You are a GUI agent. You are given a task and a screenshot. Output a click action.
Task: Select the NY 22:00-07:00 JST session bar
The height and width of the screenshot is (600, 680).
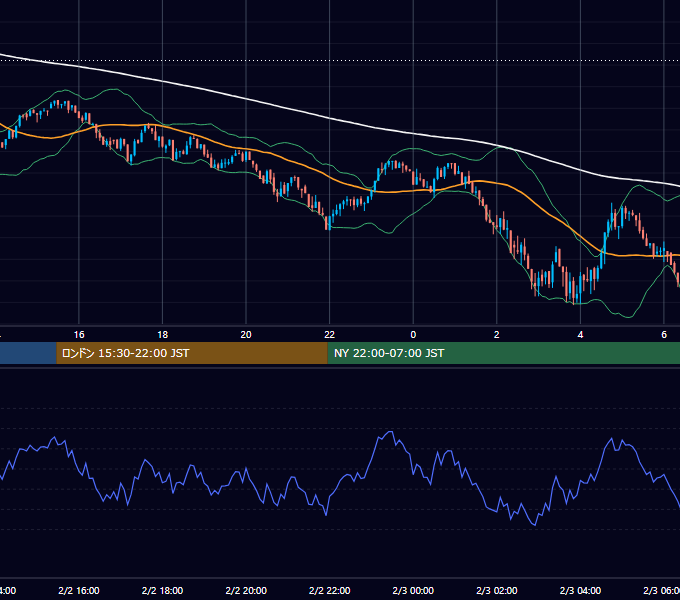coord(503,353)
